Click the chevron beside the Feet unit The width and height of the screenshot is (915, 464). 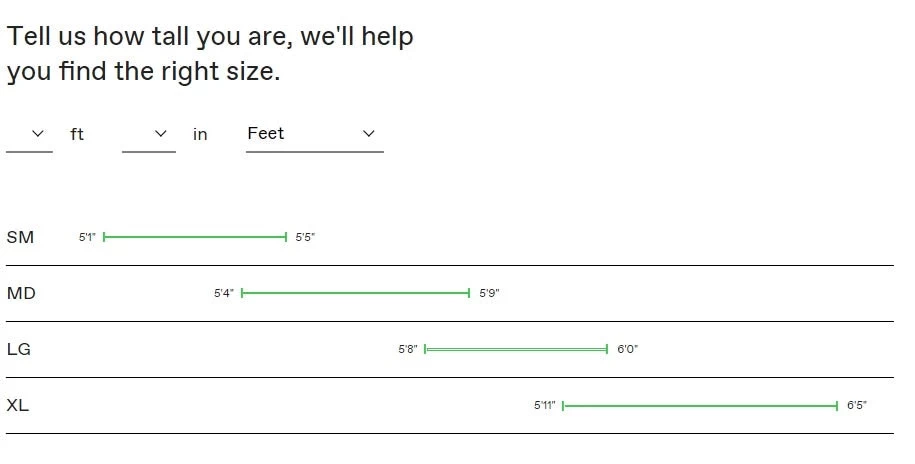(x=368, y=134)
